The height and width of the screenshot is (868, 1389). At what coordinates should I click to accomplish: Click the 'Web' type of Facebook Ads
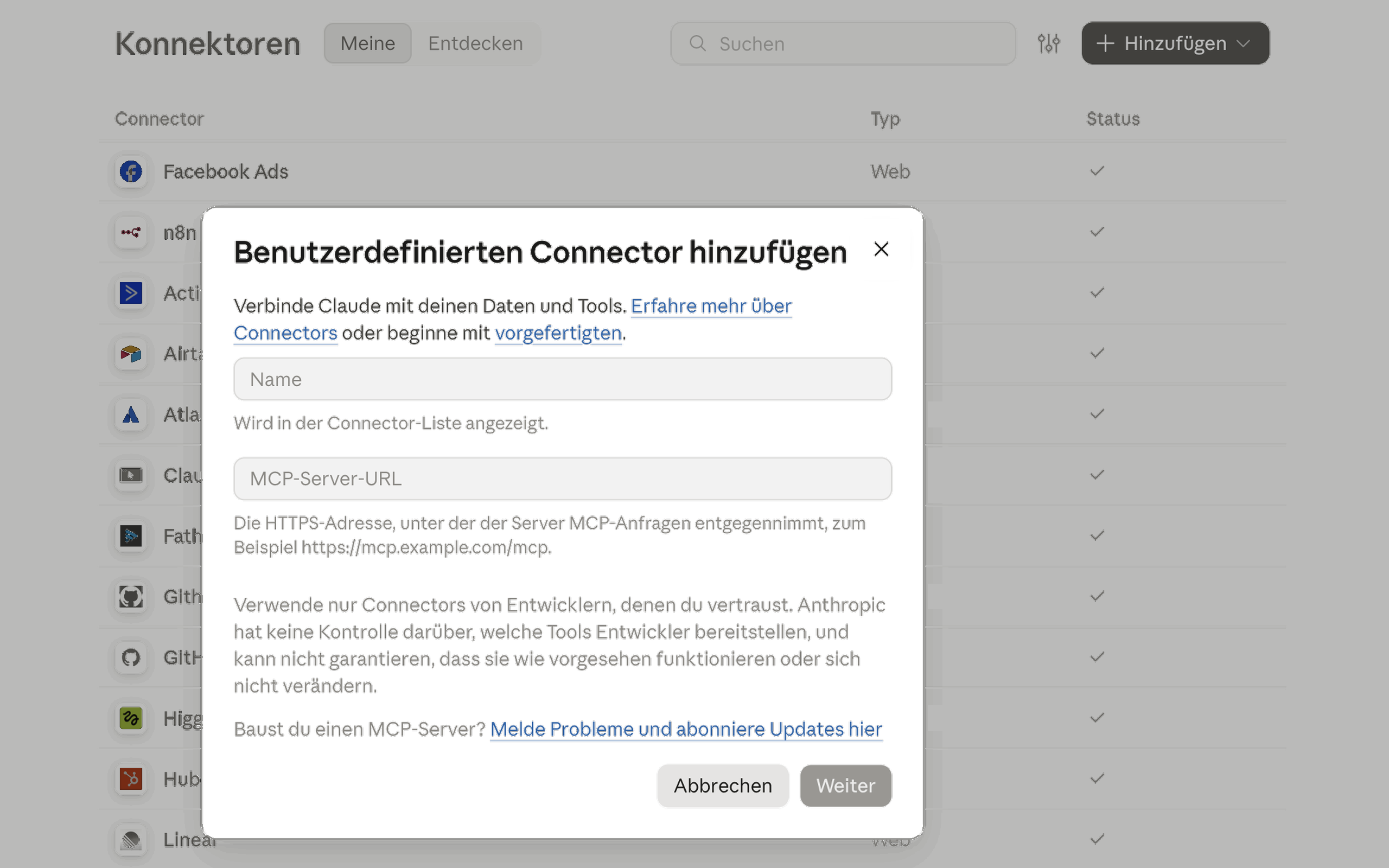click(890, 171)
